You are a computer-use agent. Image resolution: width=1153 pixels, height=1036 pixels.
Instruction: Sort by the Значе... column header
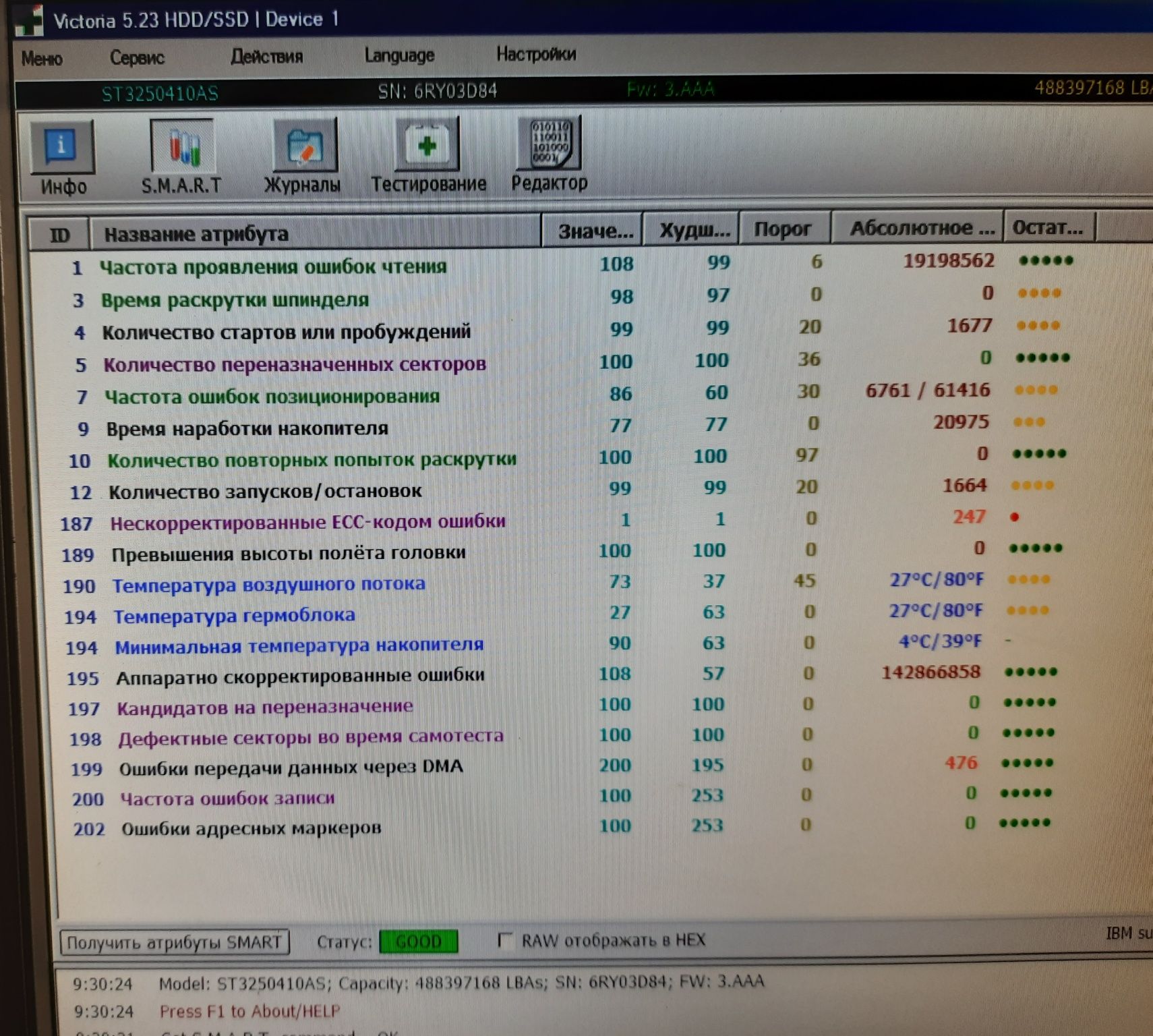tap(593, 231)
